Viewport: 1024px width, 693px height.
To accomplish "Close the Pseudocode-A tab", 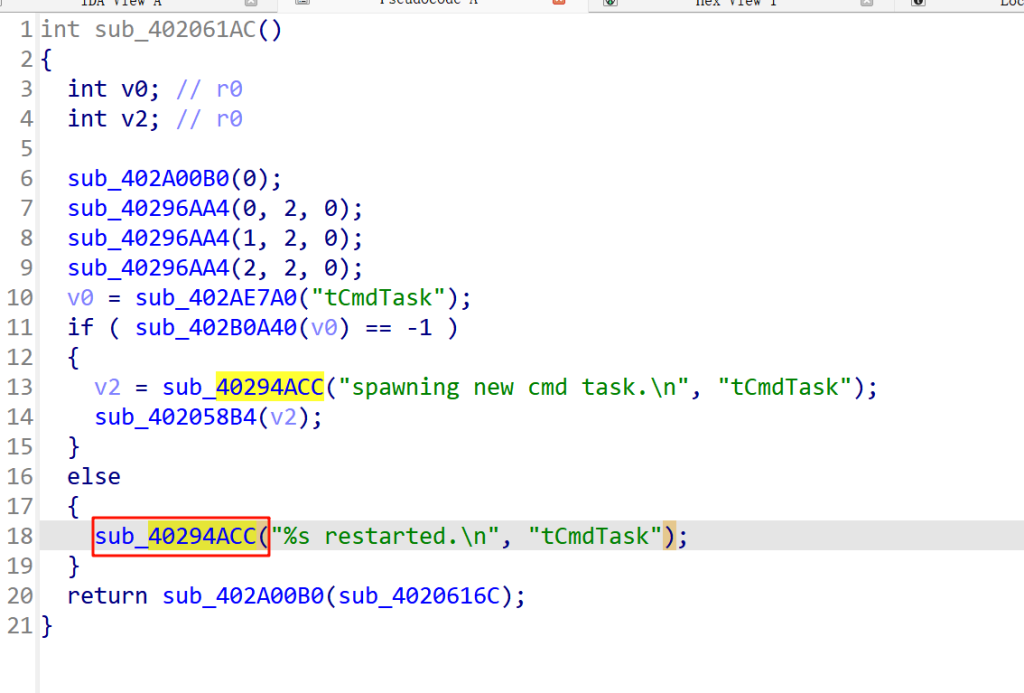I will 559,3.
